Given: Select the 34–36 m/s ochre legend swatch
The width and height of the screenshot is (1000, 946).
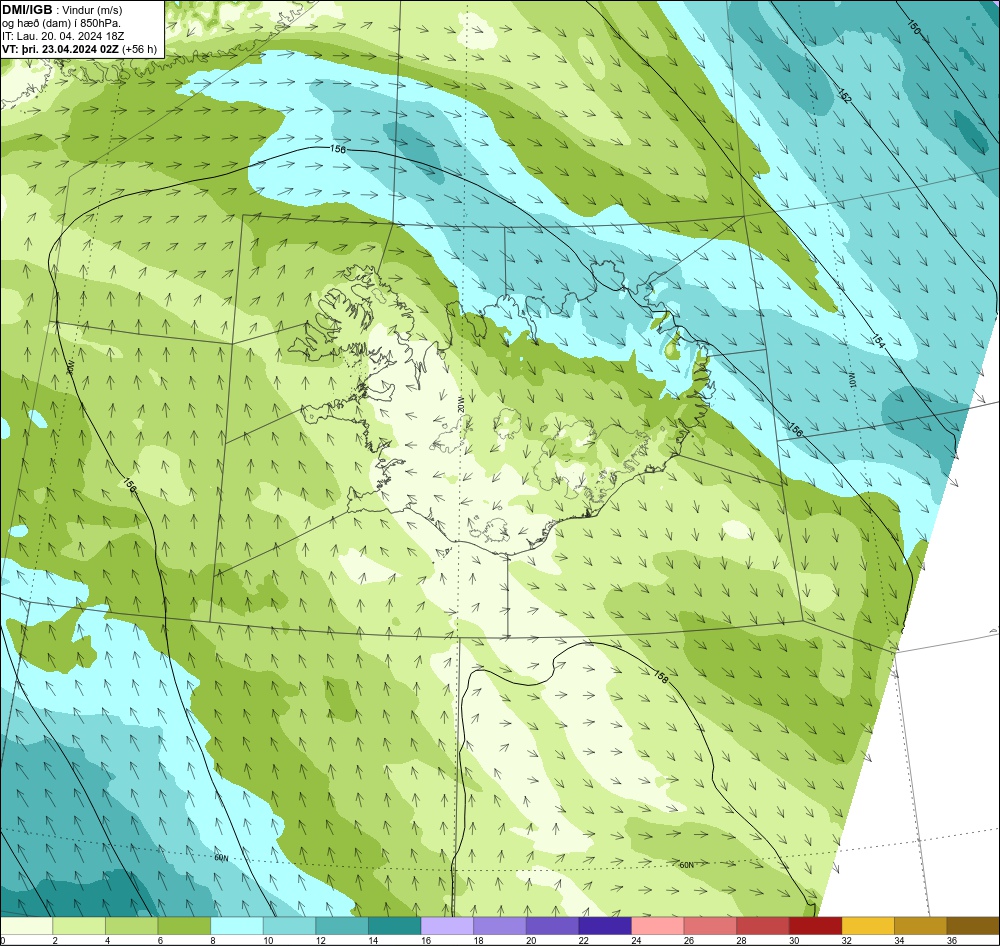Looking at the screenshot, I should point(921,926).
